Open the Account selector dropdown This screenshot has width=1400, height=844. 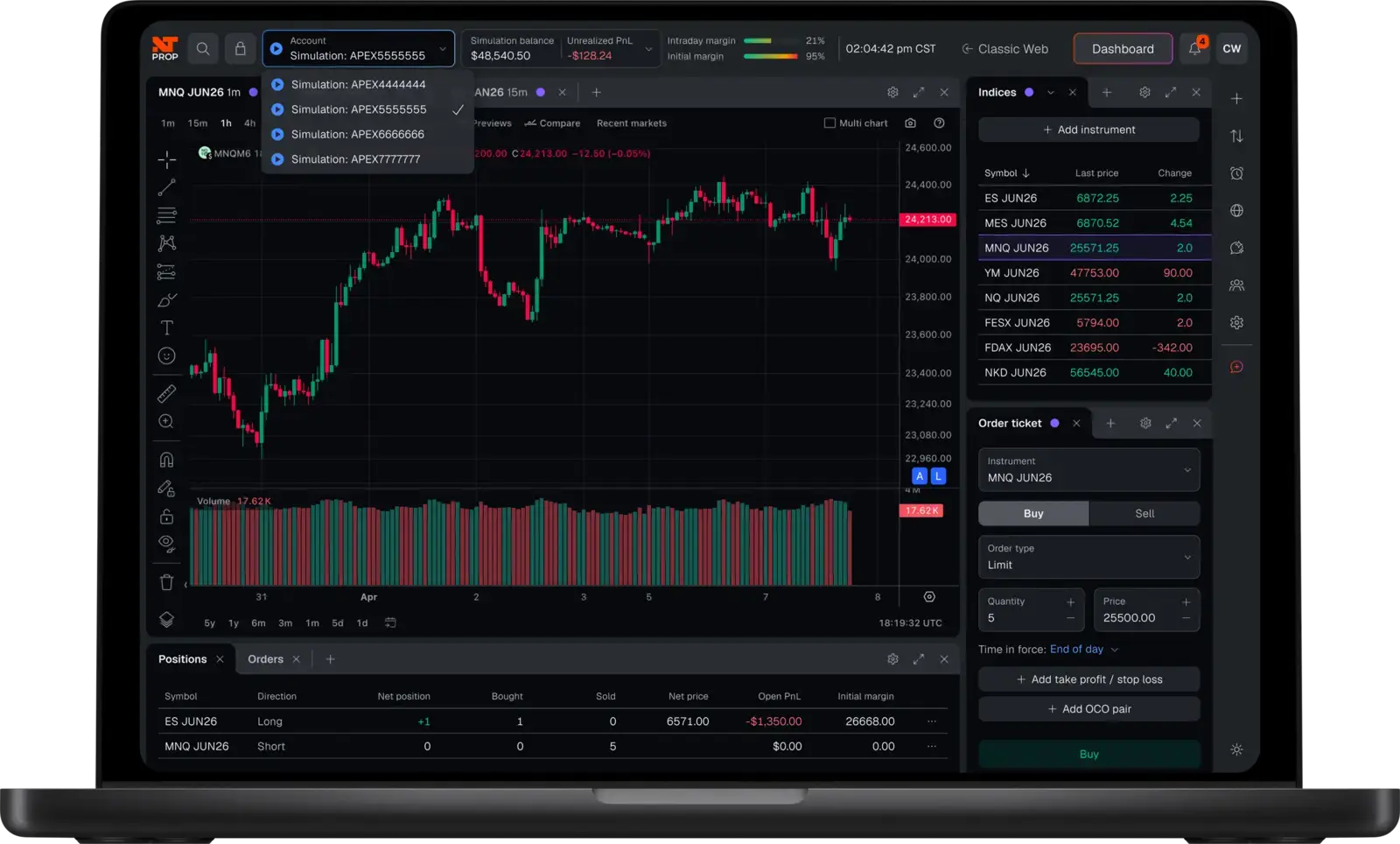tap(359, 49)
